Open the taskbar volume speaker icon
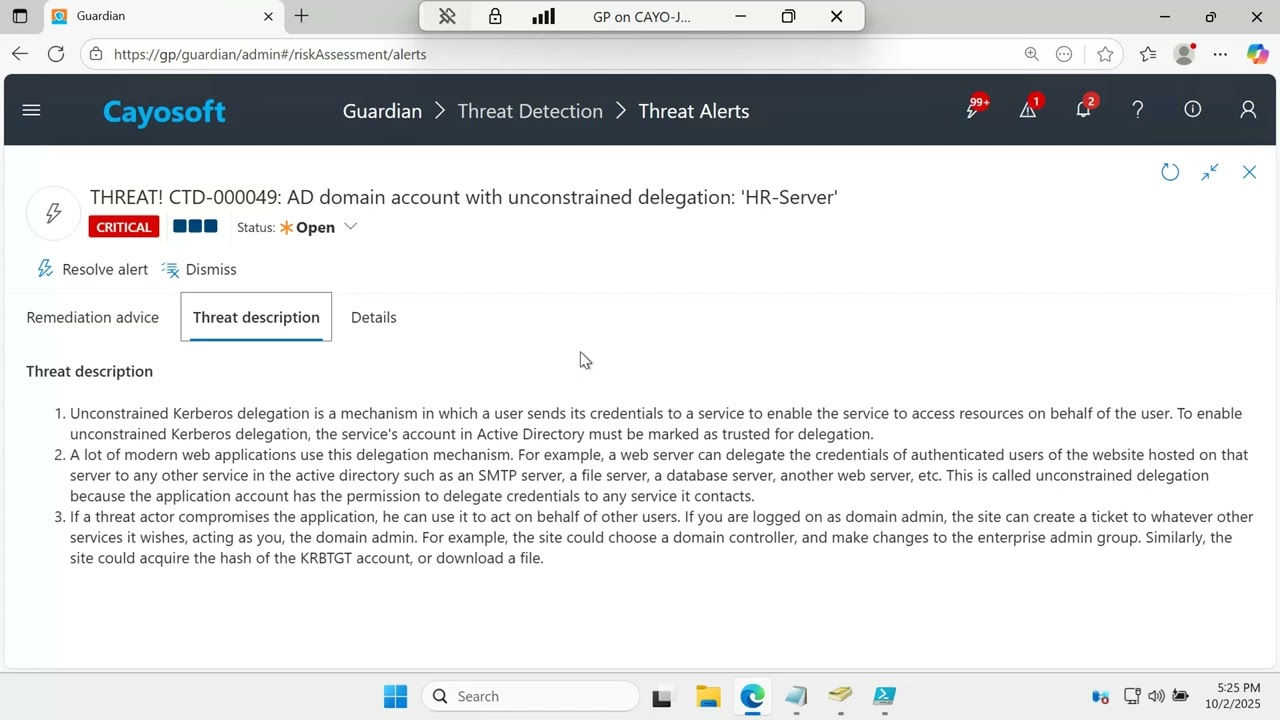 click(1156, 696)
